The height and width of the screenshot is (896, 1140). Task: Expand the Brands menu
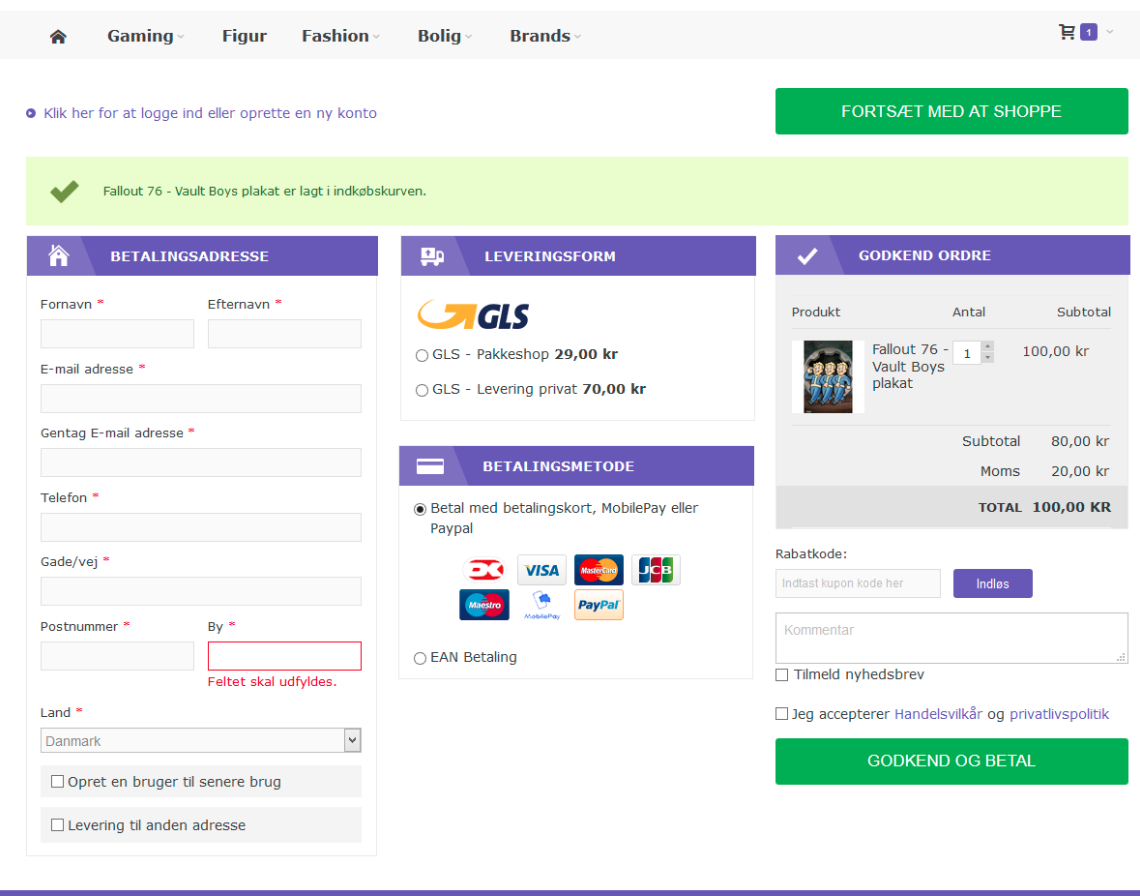(x=544, y=36)
